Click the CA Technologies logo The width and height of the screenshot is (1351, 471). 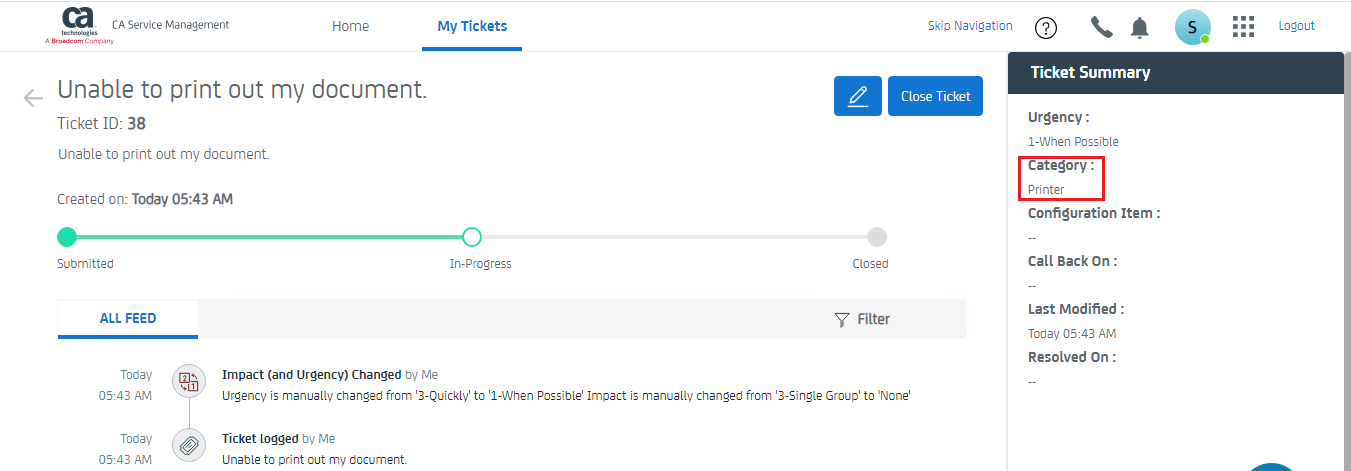79,25
